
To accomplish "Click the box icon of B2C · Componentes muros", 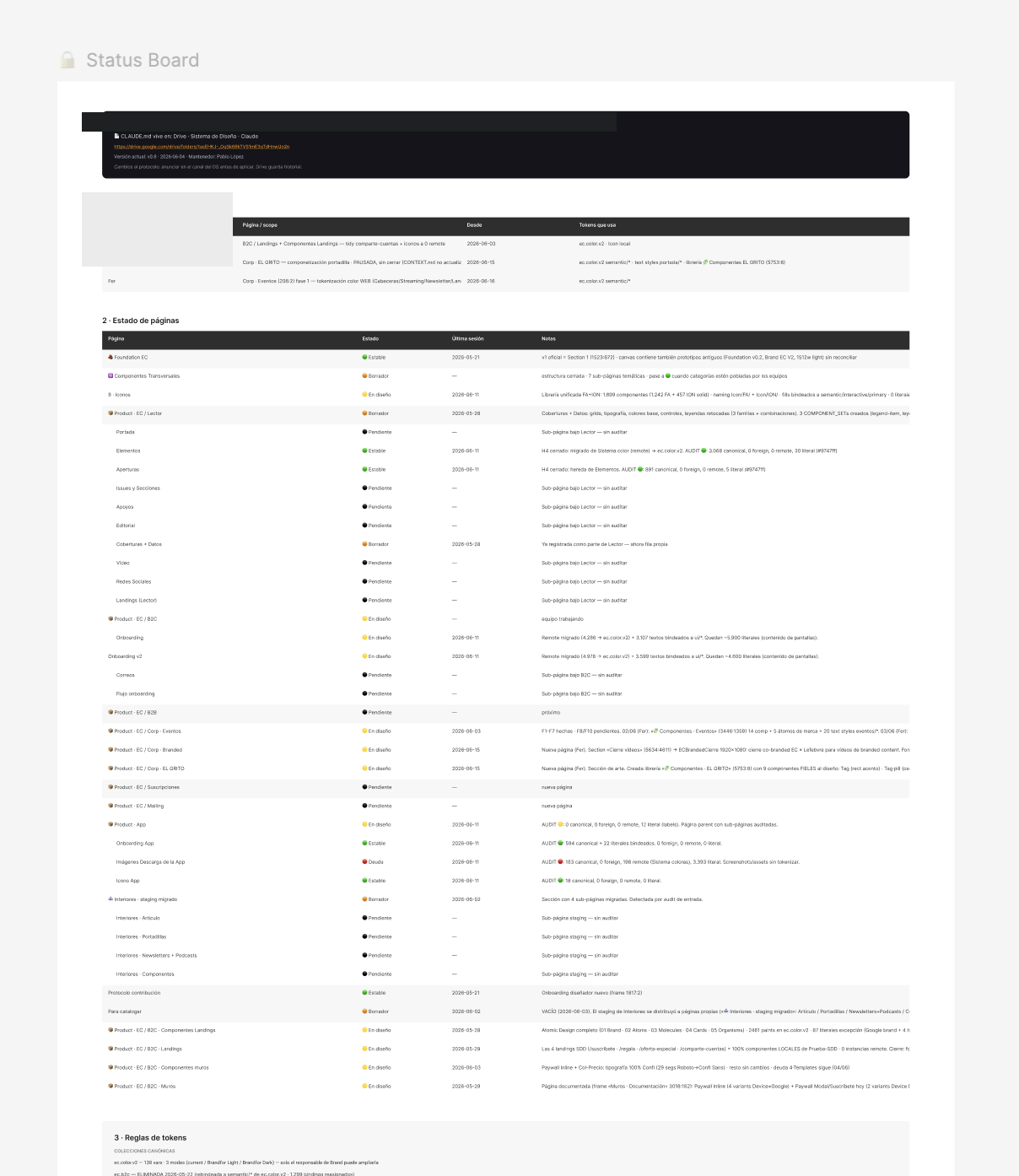I will pyautogui.click(x=111, y=1068).
